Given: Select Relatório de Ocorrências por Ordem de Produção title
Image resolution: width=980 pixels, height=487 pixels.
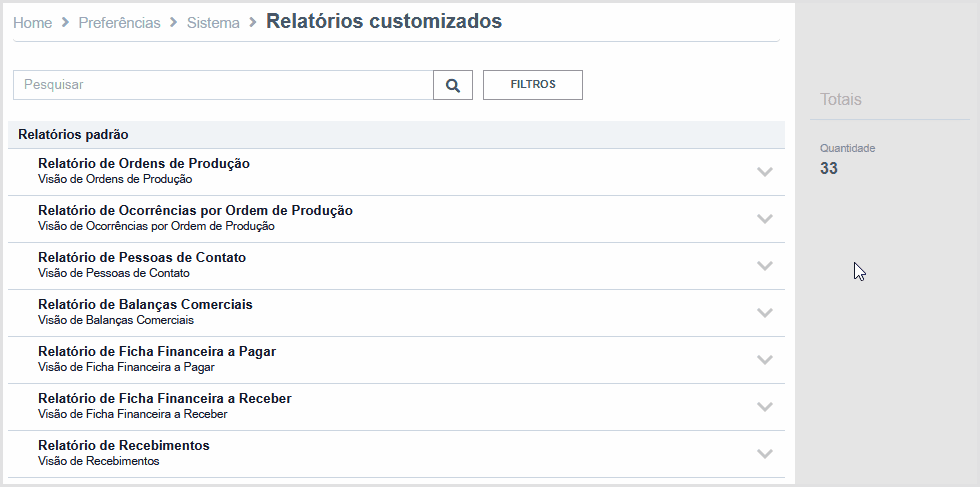Looking at the screenshot, I should point(195,211).
